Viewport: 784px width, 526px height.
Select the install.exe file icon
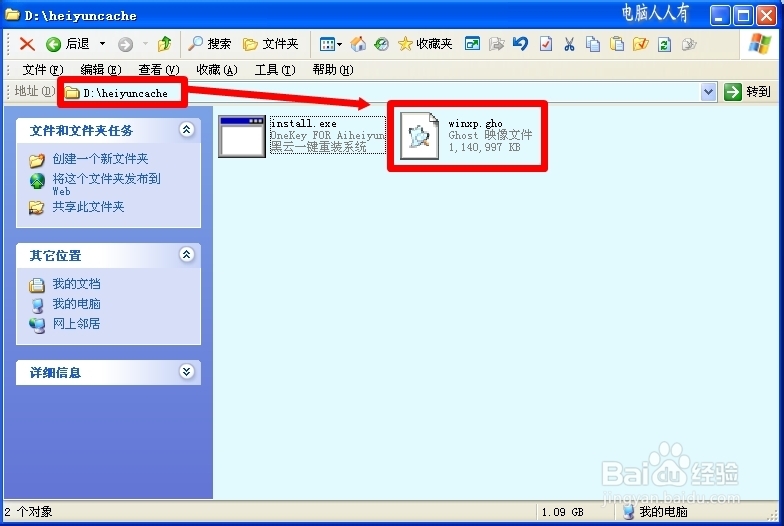point(242,136)
